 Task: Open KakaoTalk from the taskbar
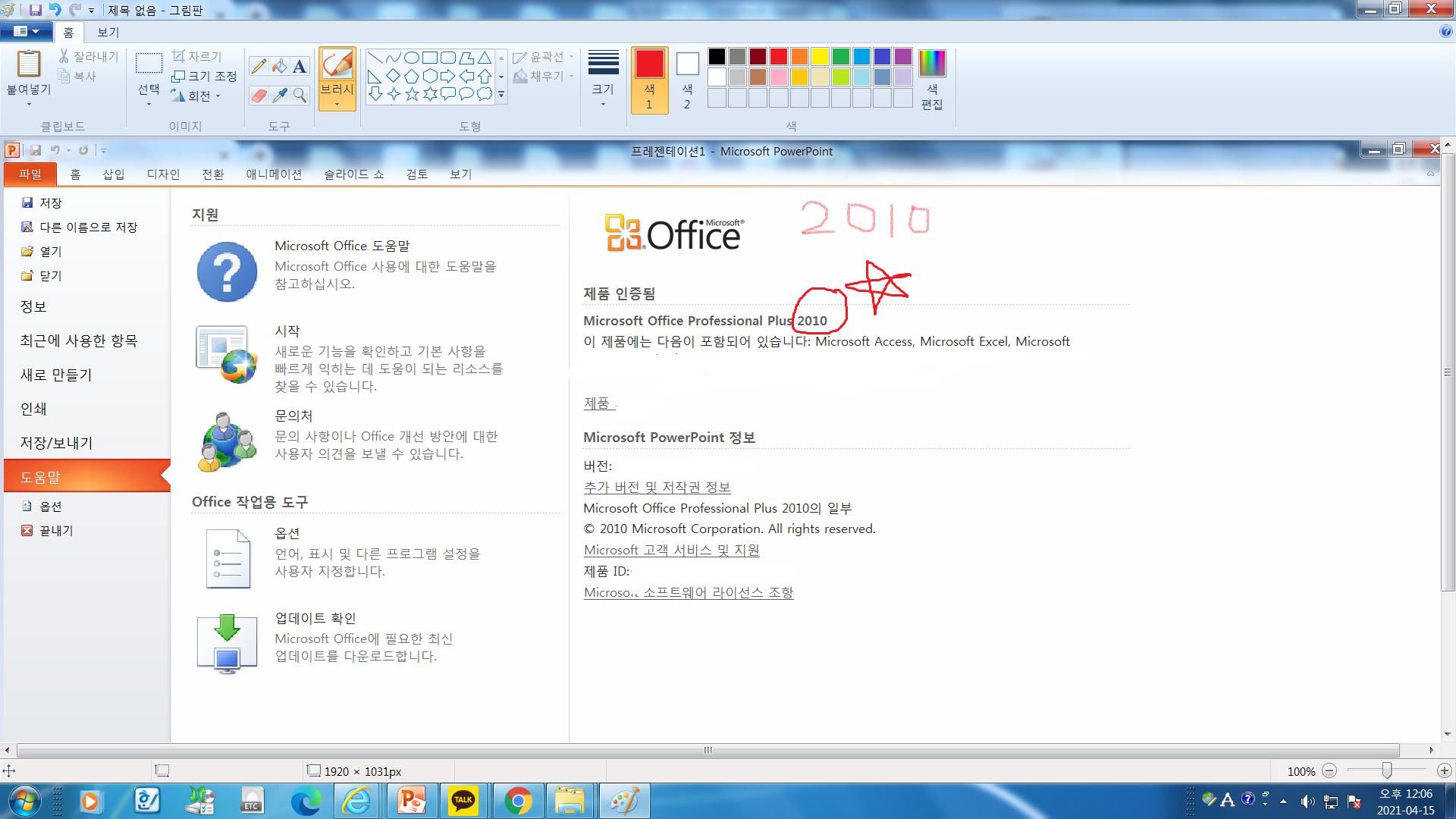[463, 801]
